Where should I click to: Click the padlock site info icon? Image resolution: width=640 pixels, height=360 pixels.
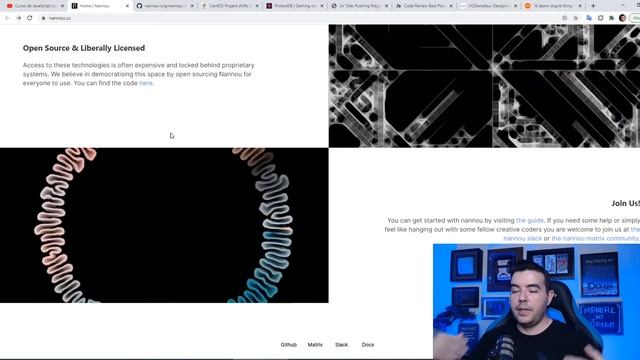click(43, 18)
